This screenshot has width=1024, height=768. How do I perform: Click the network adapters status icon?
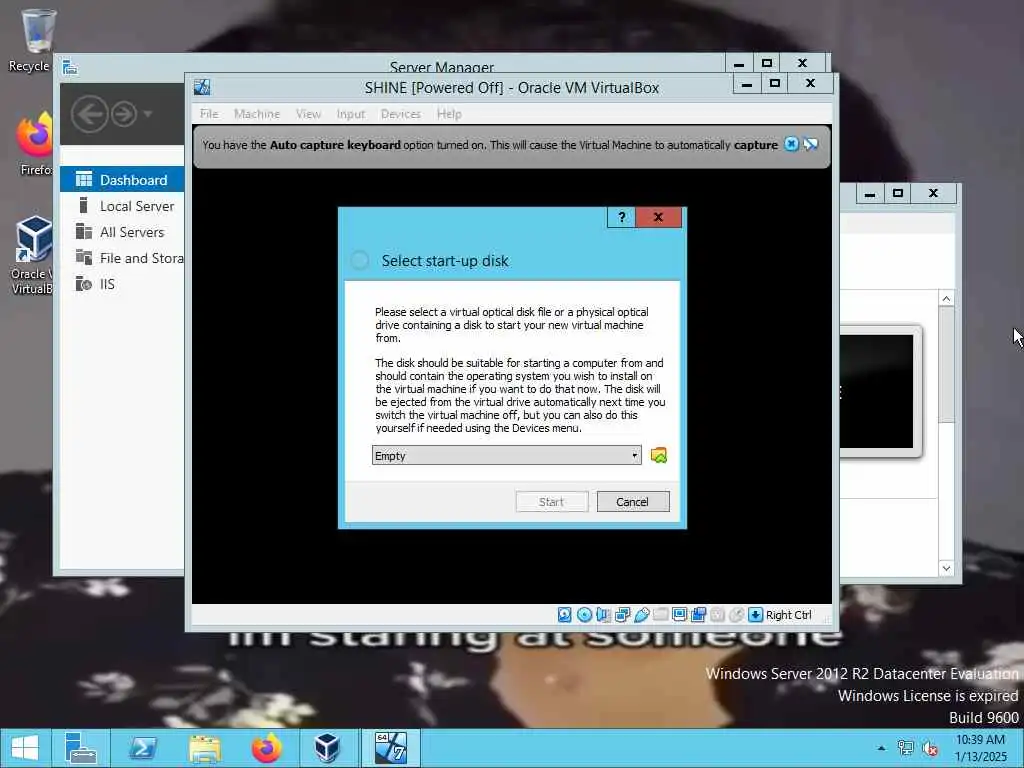(x=622, y=615)
